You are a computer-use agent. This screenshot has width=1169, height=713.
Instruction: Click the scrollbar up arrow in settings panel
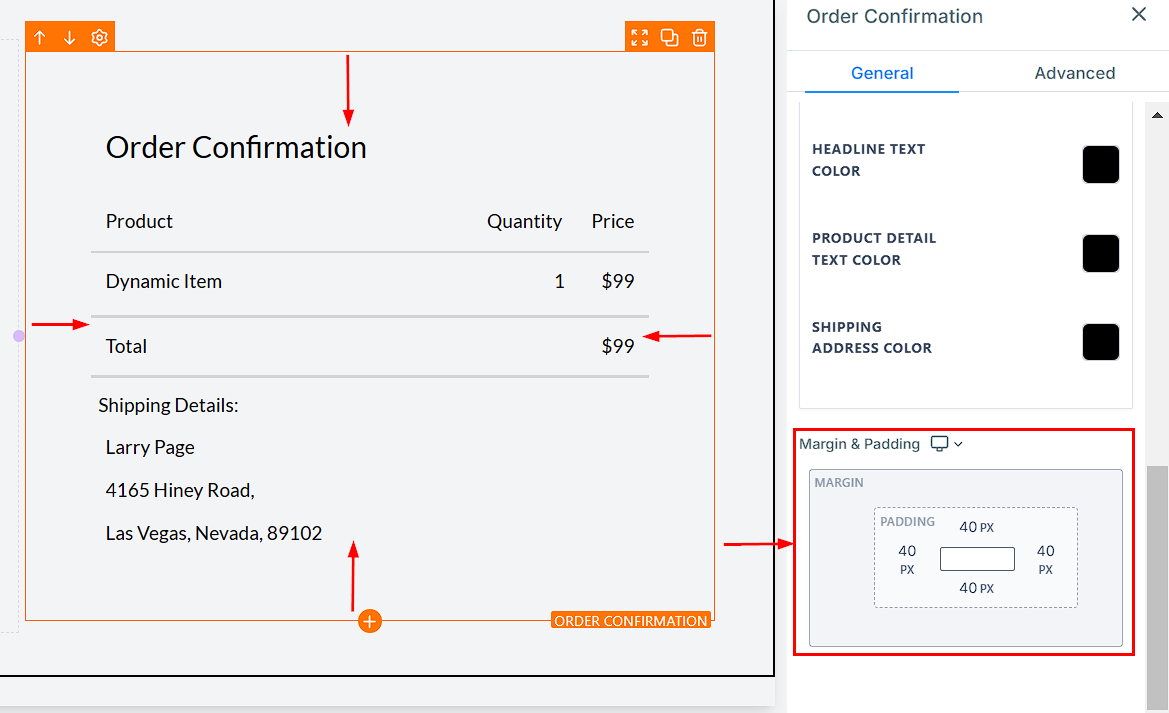(x=1157, y=115)
